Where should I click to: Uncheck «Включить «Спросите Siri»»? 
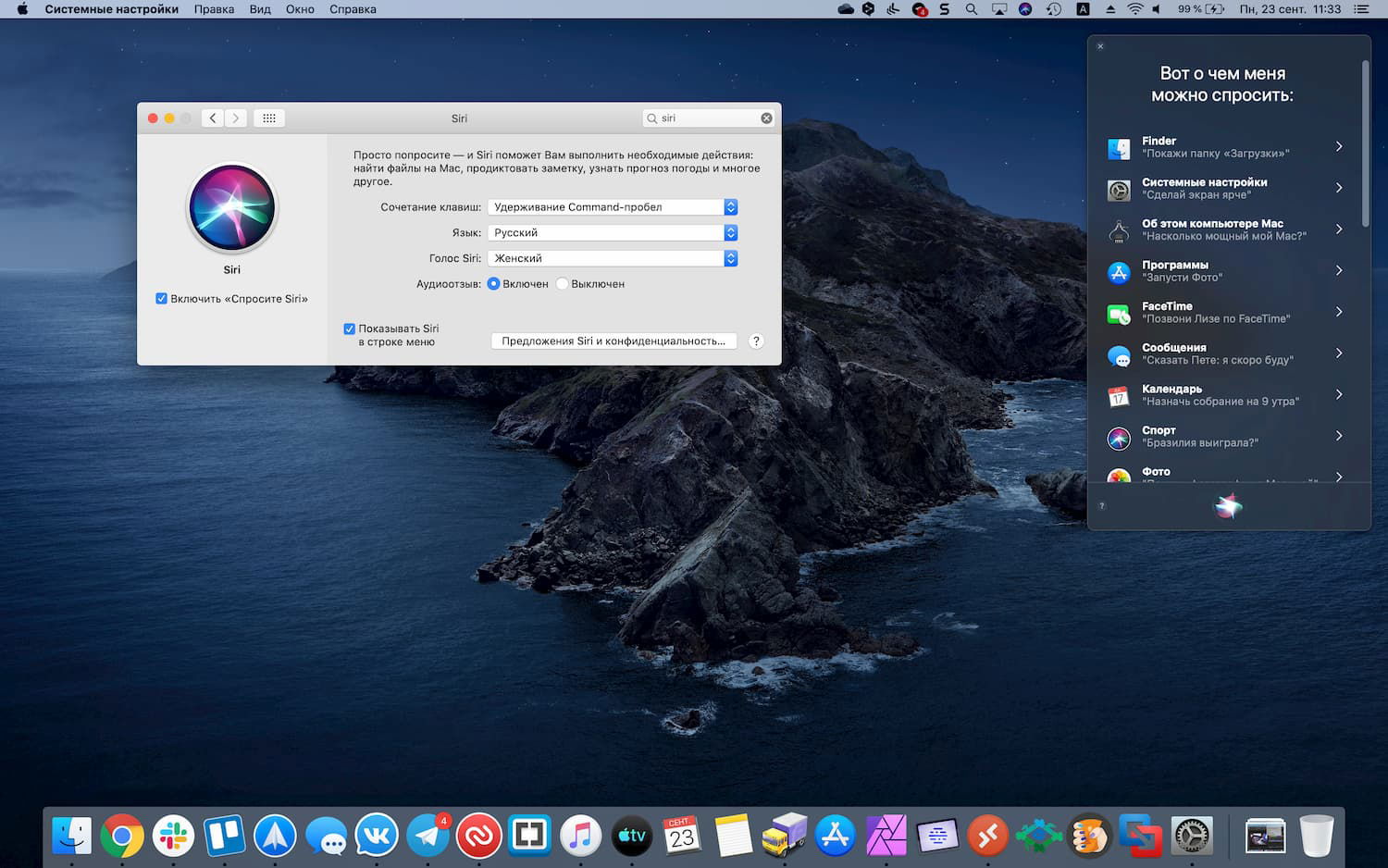click(160, 298)
